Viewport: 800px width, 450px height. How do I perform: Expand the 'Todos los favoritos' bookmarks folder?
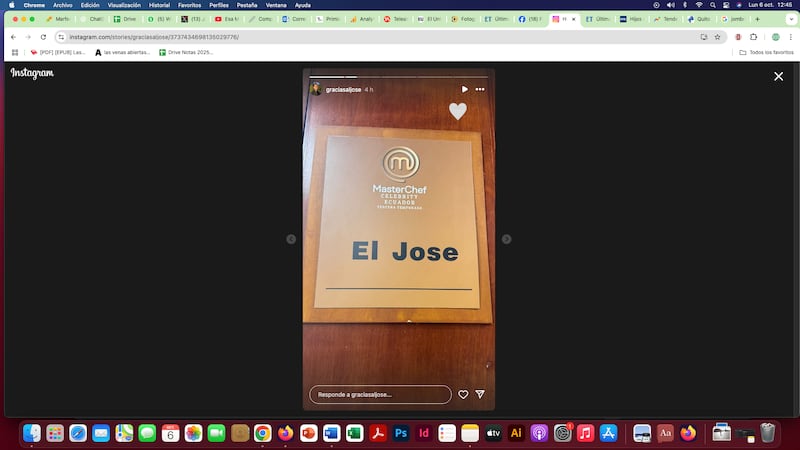[x=765, y=52]
